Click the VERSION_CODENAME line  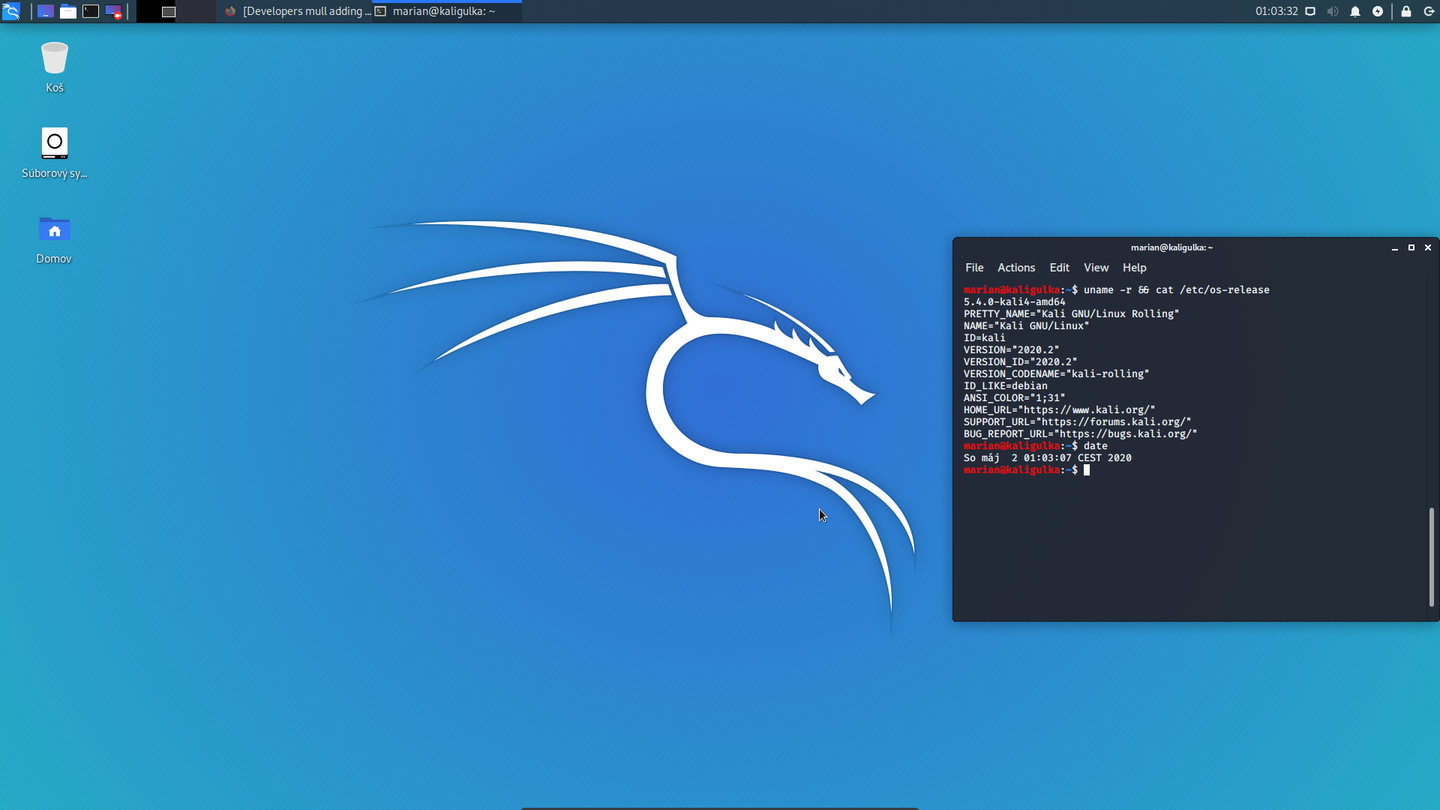point(1057,374)
